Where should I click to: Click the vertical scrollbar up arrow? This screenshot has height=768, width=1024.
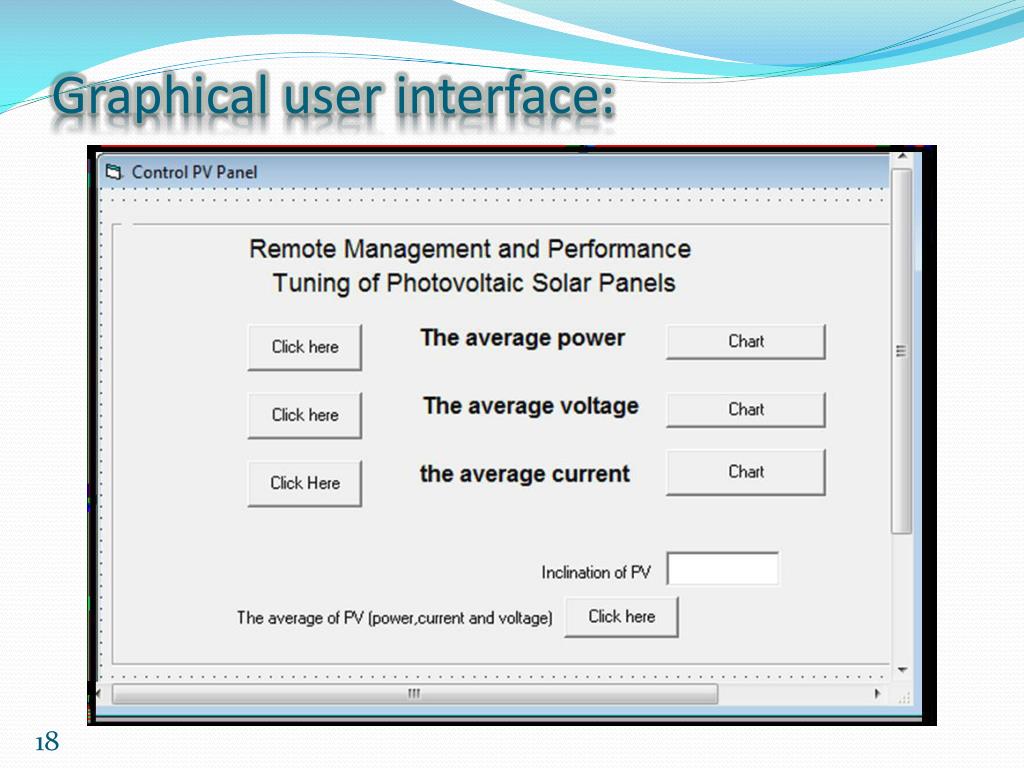pyautogui.click(x=902, y=157)
